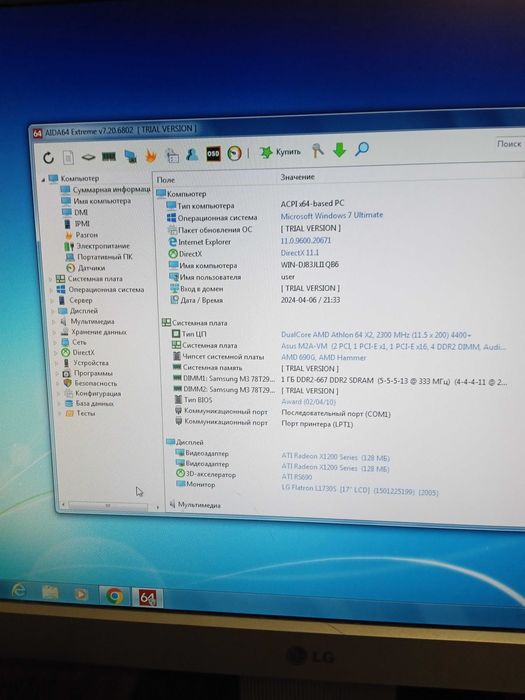Select Имя компьютера in the left tree
525x700 pixels.
click(96, 201)
